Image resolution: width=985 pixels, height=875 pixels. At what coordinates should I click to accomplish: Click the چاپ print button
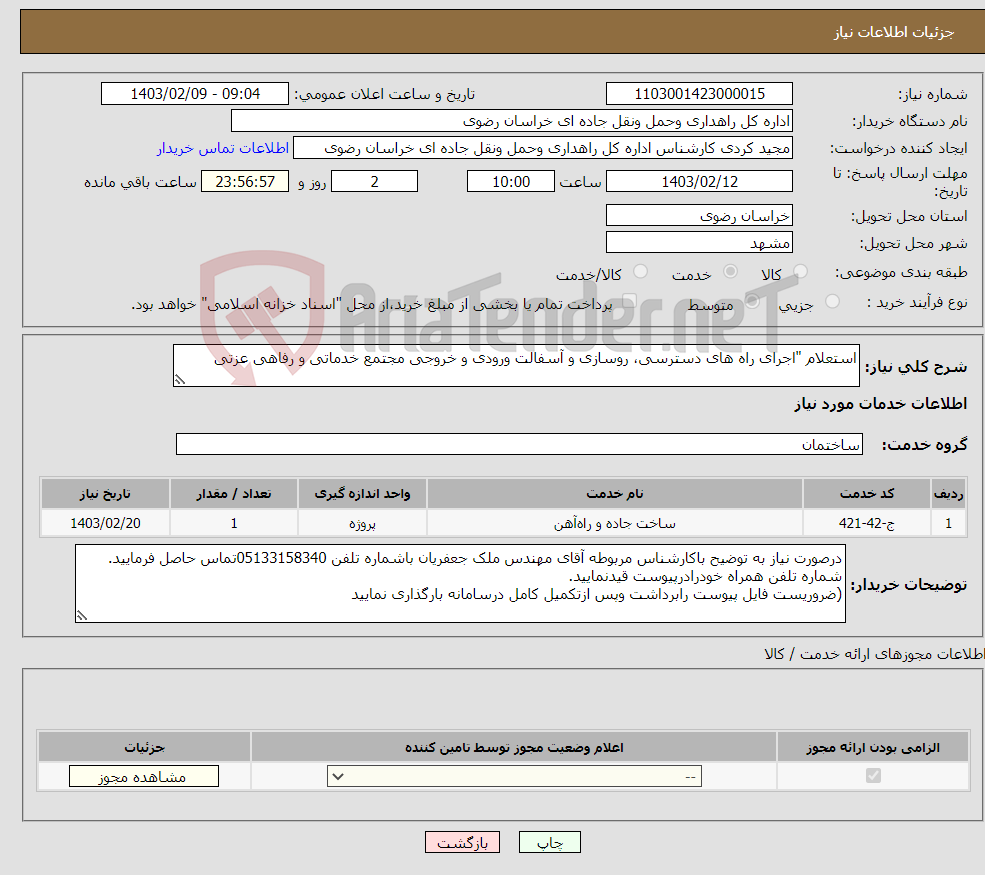(550, 842)
